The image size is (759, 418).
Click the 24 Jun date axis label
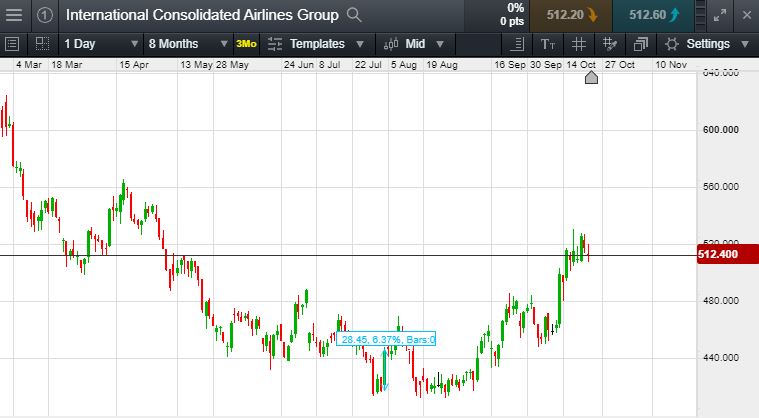tap(299, 65)
